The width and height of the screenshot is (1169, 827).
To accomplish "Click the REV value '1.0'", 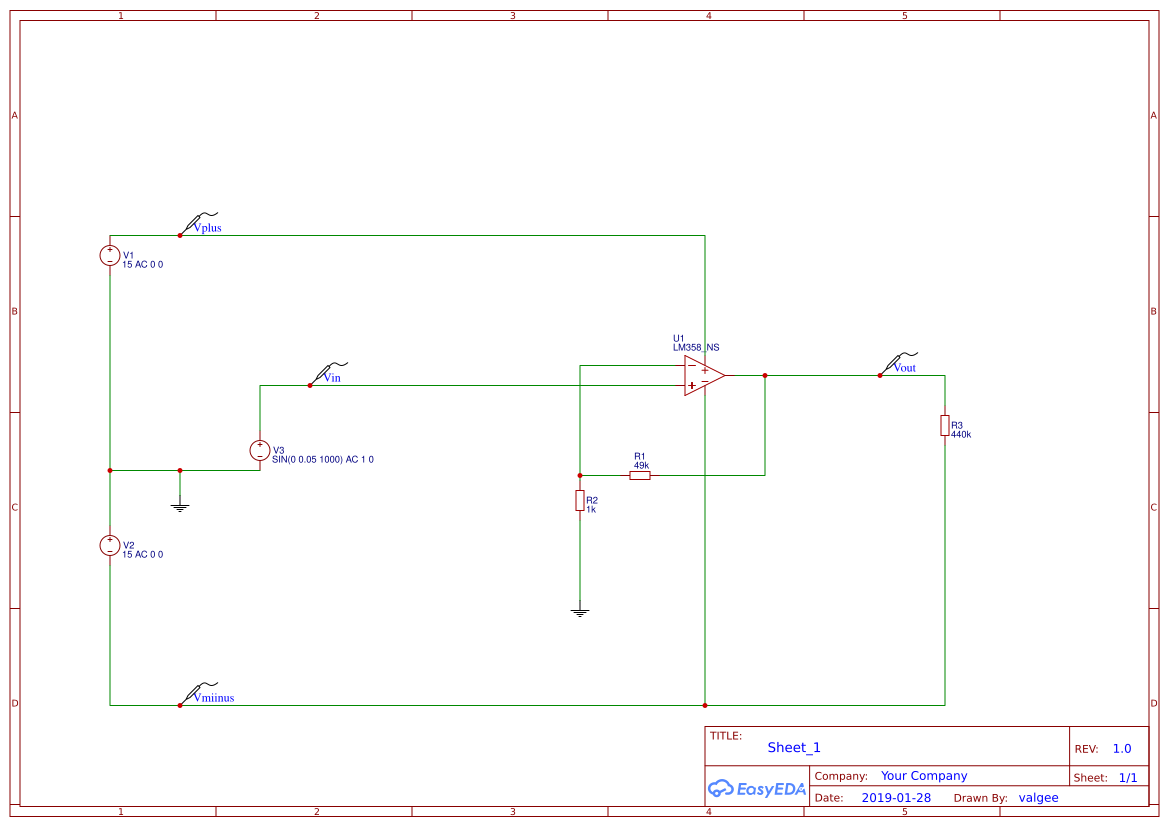I will click(x=1122, y=749).
